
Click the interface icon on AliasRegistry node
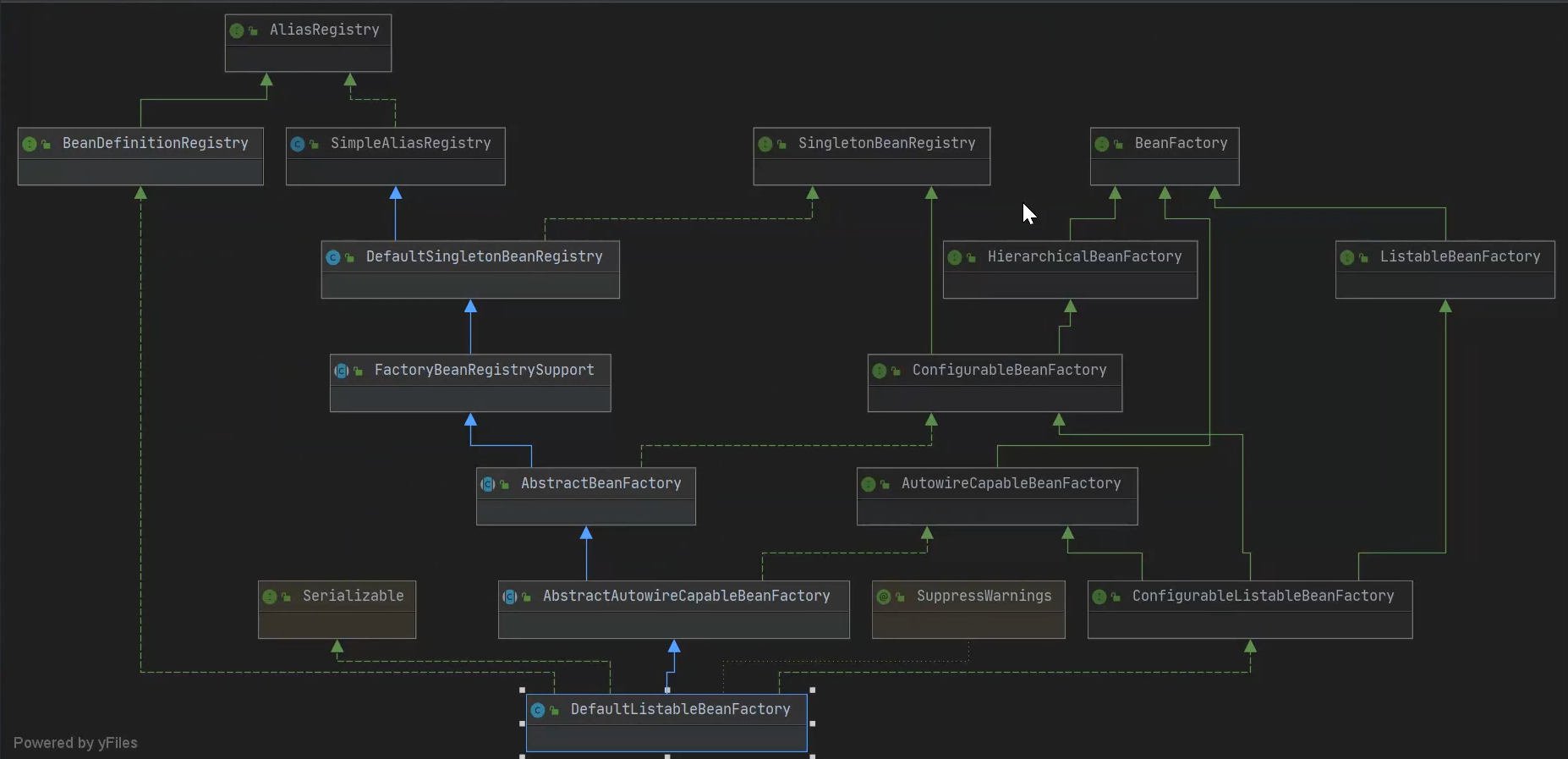coord(237,30)
